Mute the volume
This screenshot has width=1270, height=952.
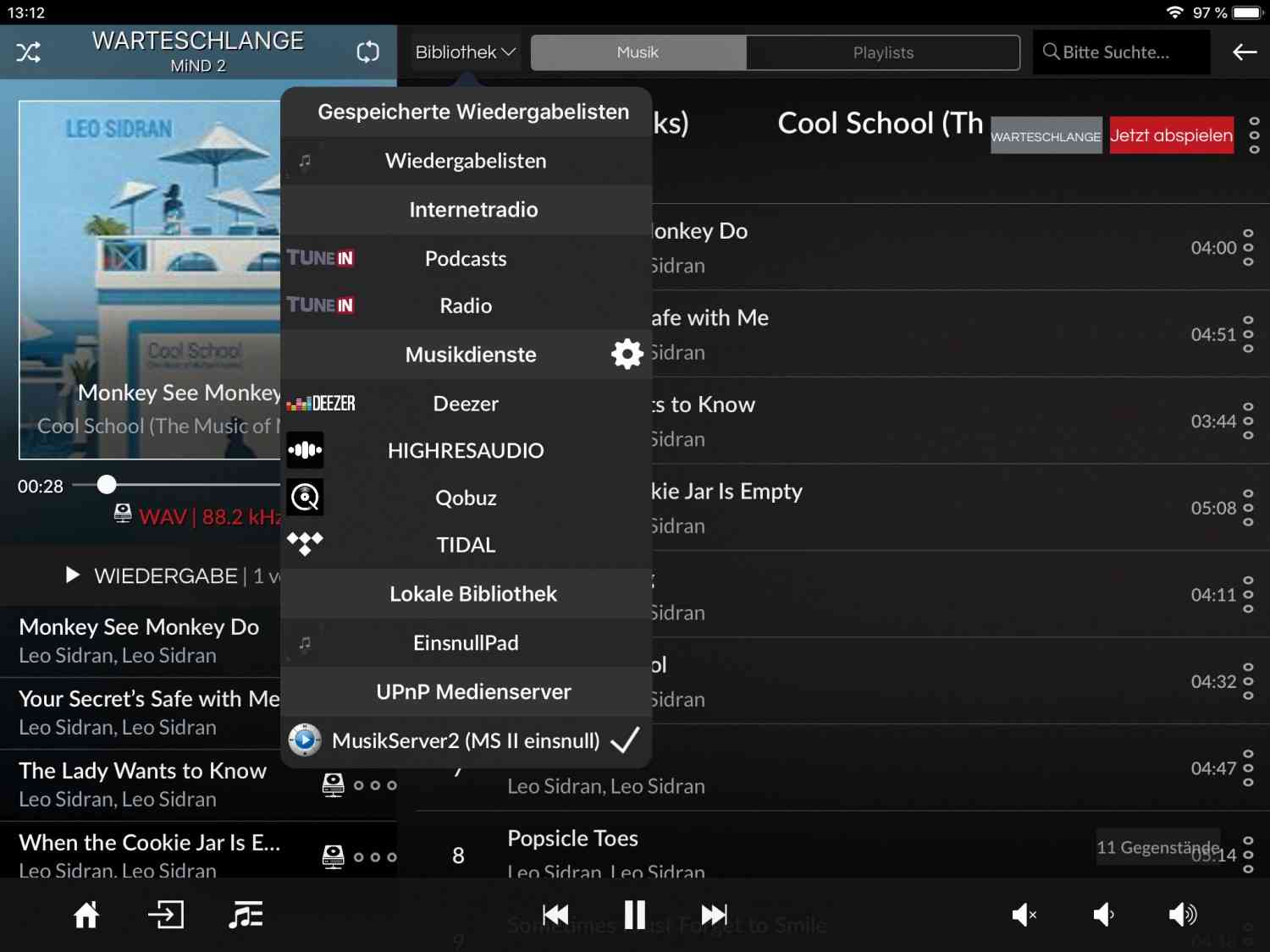[x=1024, y=915]
